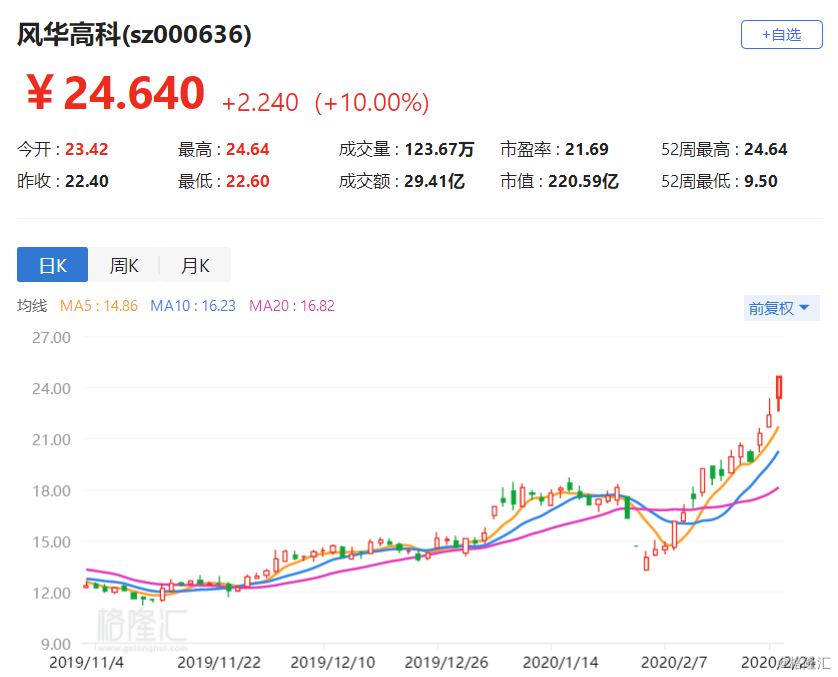
Task: Click the 18.00 y-axis label
Action: tap(51, 491)
